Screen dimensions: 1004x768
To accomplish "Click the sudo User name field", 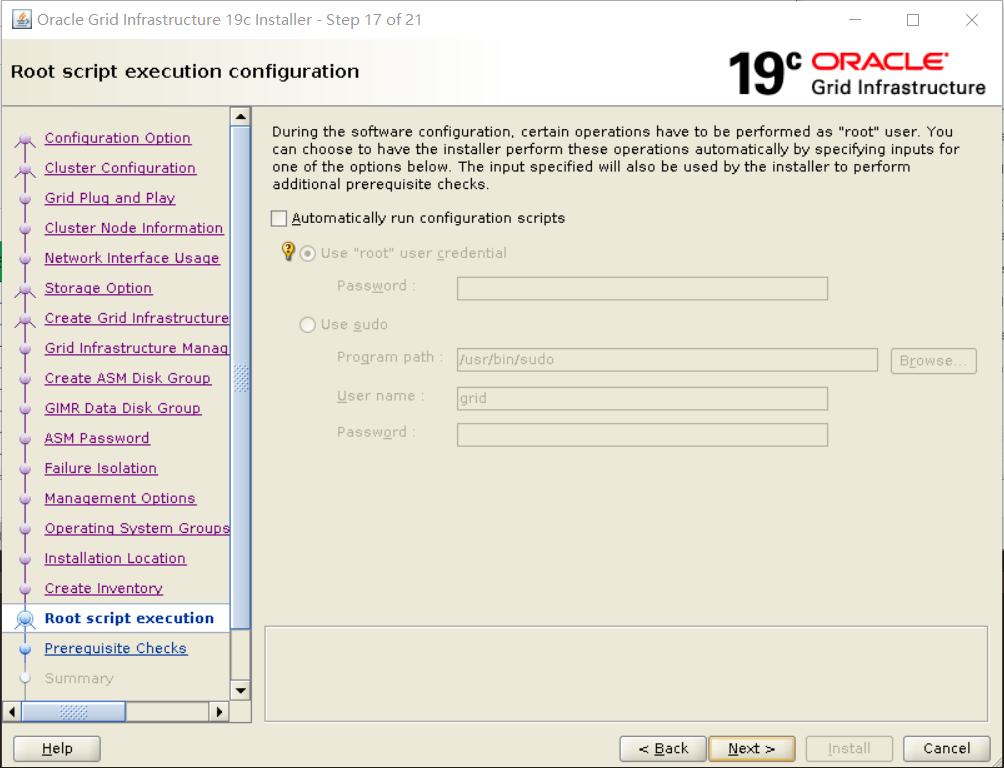I will pyautogui.click(x=642, y=398).
